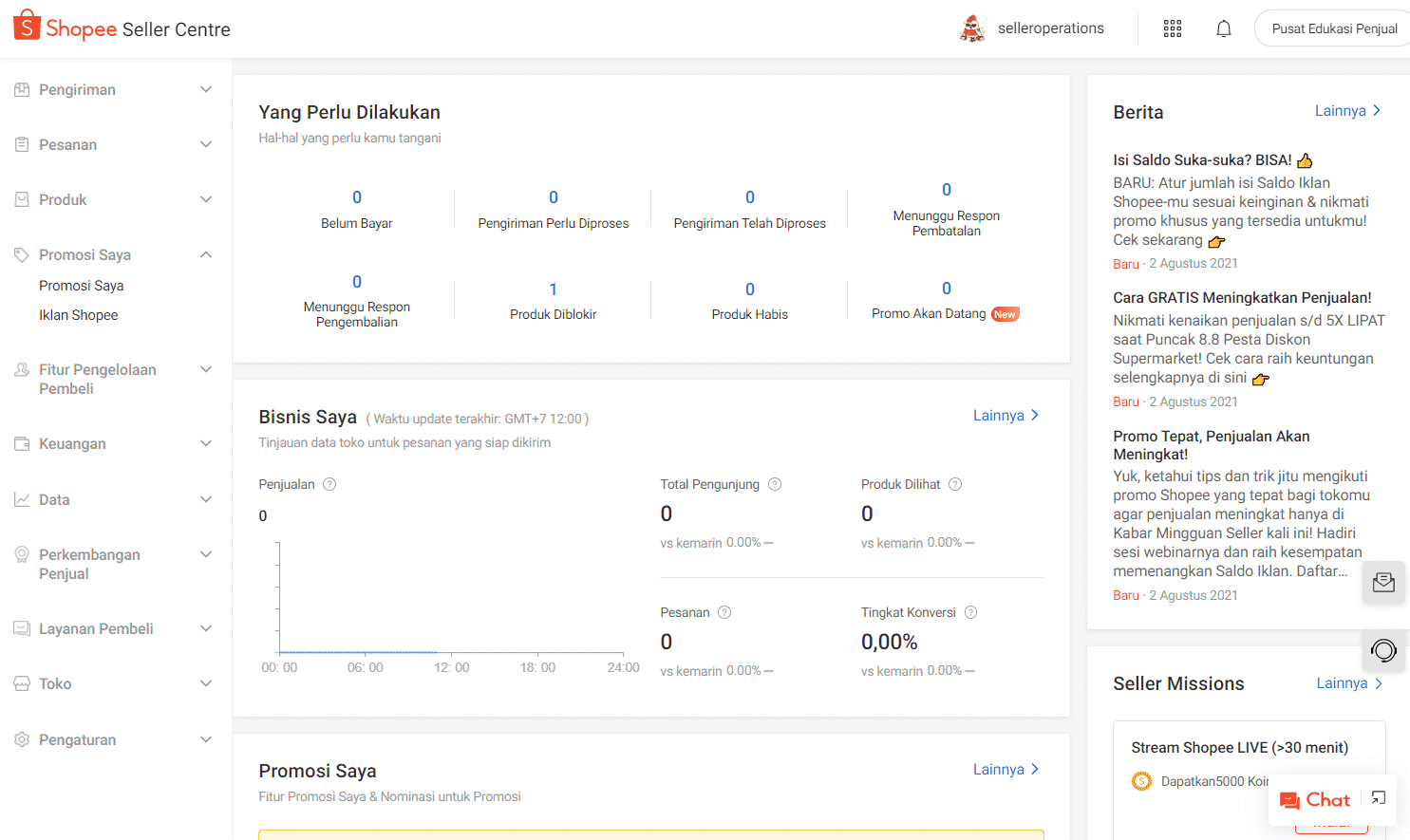Open the Shopee apps grid icon
The width and height of the screenshot is (1410, 840).
pyautogui.click(x=1172, y=28)
